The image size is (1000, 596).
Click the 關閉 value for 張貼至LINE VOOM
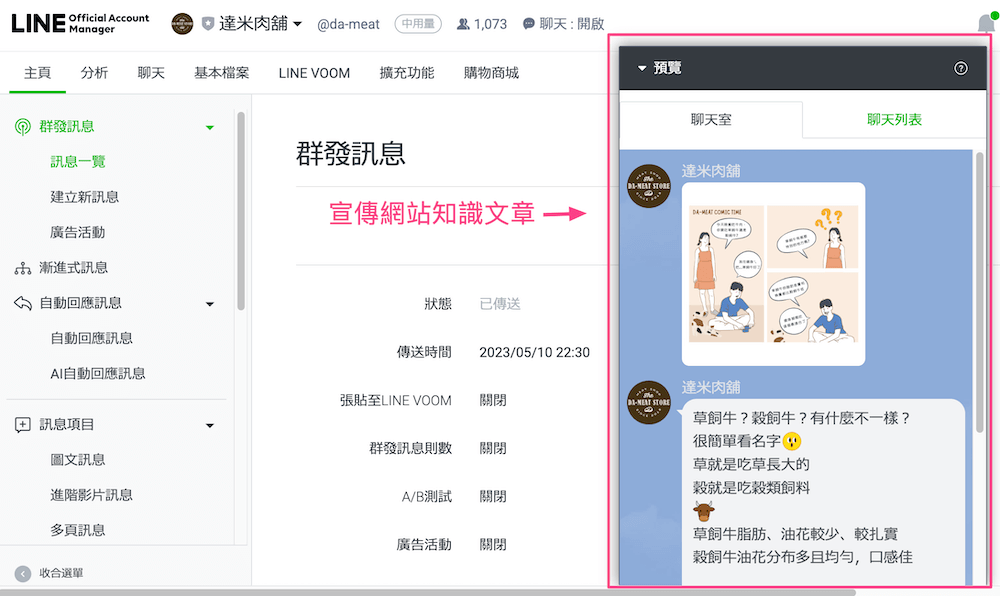(x=493, y=400)
